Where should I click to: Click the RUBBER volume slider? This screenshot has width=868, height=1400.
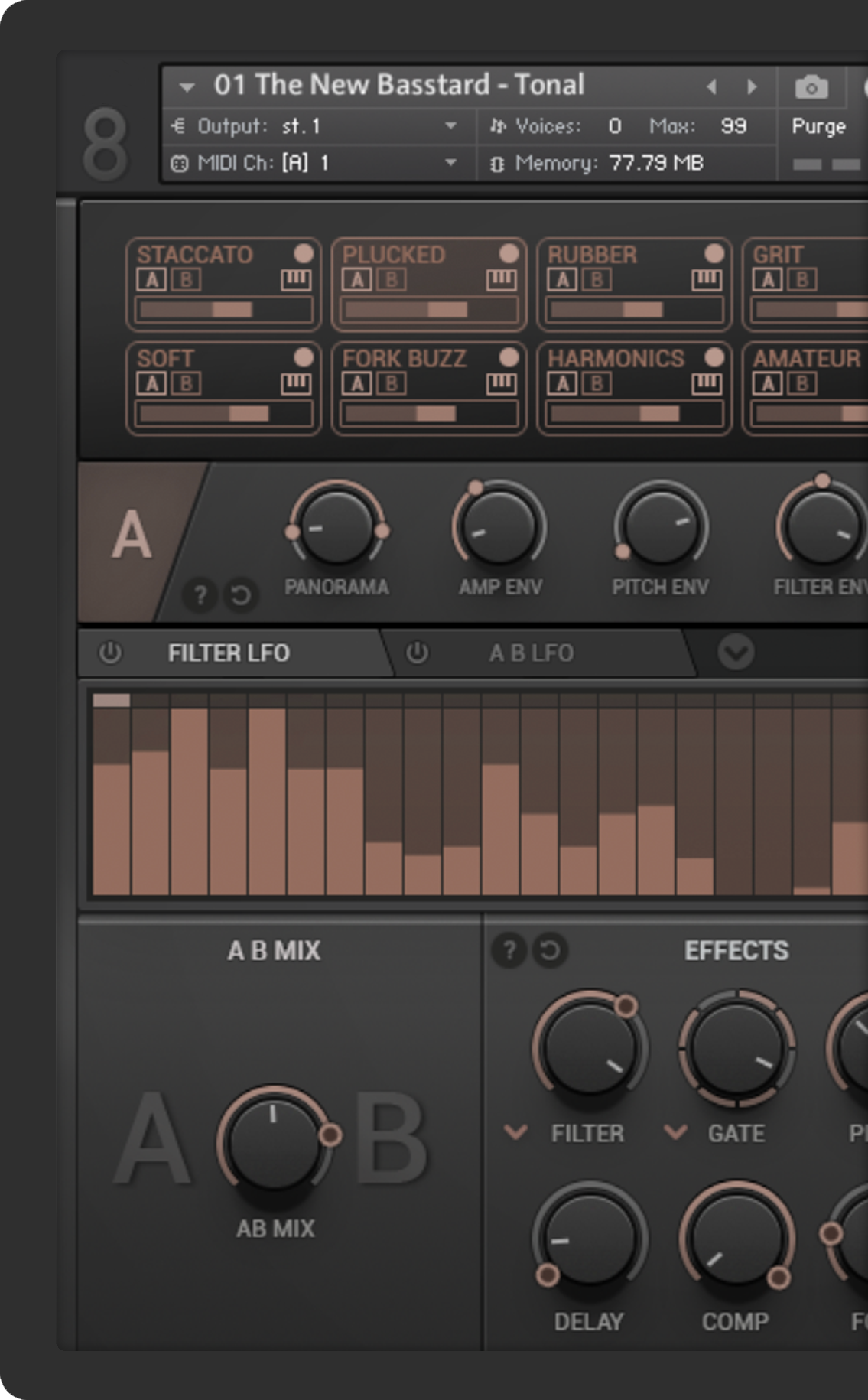click(634, 309)
